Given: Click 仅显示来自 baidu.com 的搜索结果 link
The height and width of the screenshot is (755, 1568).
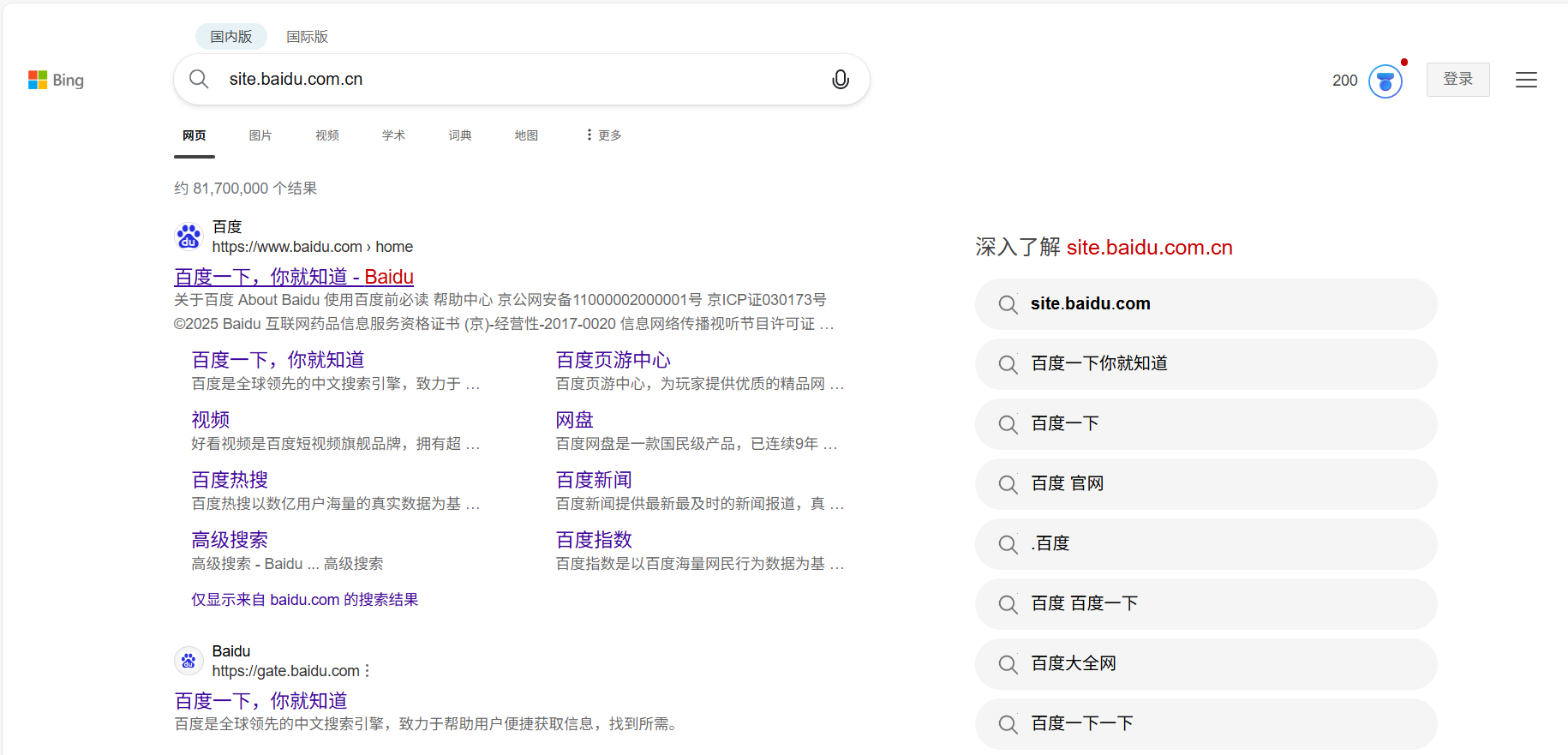Looking at the screenshot, I should tap(304, 599).
